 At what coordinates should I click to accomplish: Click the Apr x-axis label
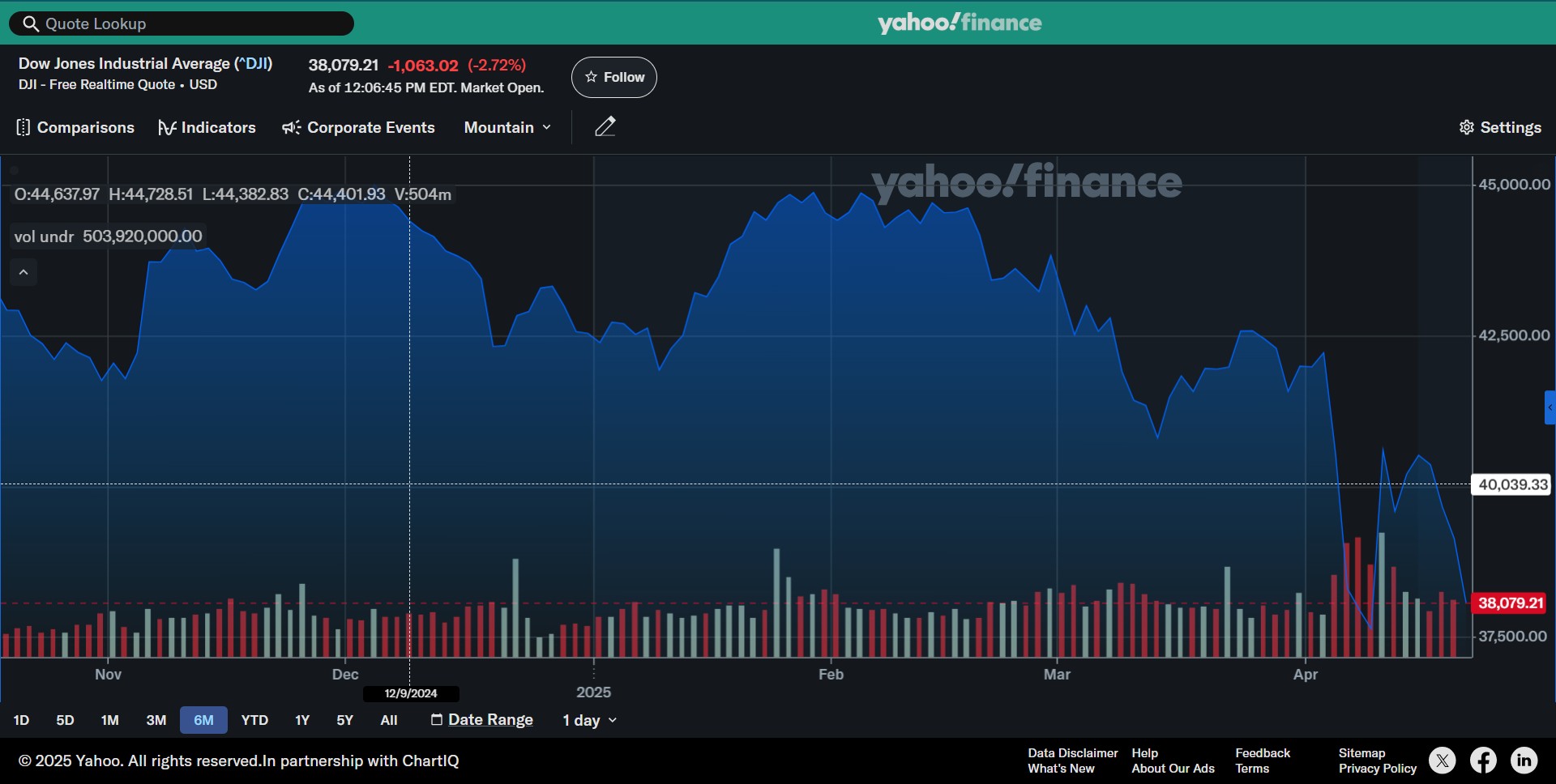[1306, 675]
